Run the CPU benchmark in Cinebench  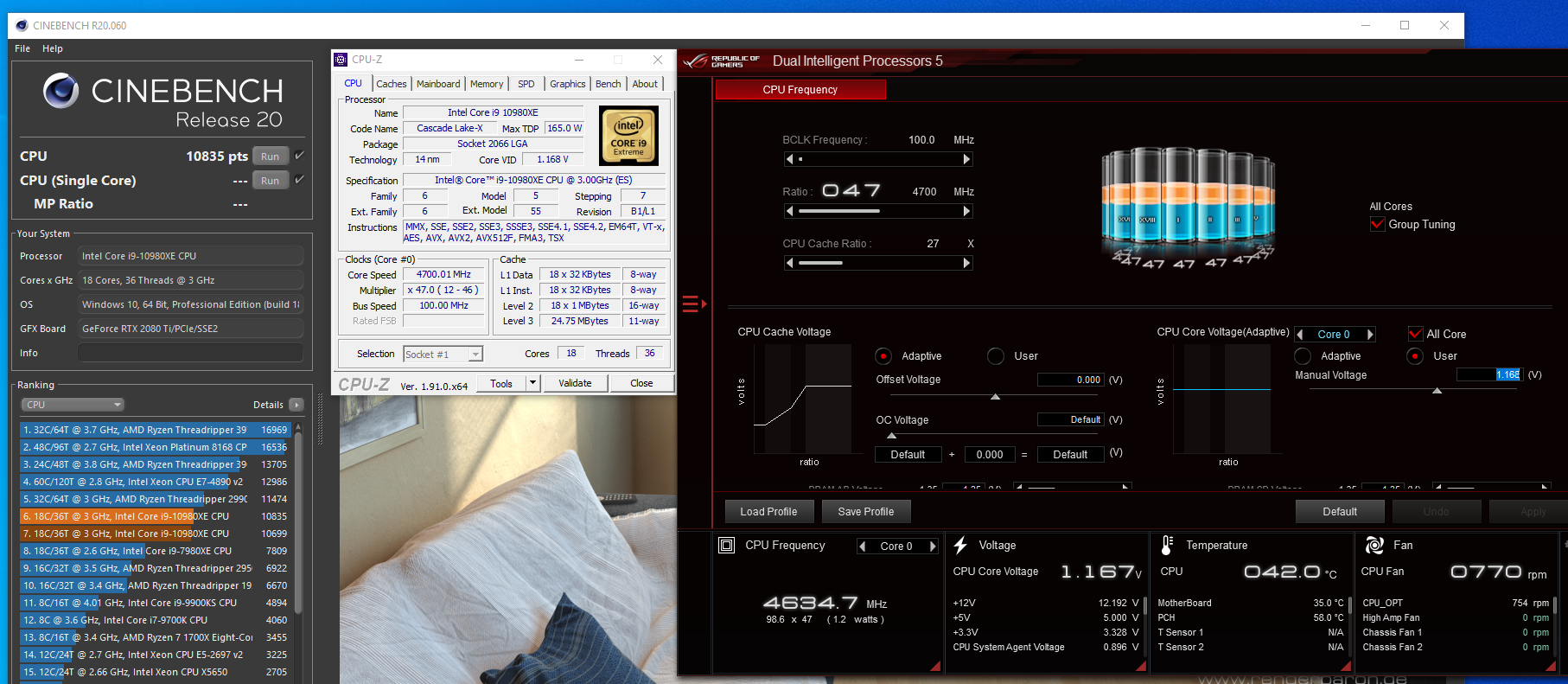click(x=271, y=157)
